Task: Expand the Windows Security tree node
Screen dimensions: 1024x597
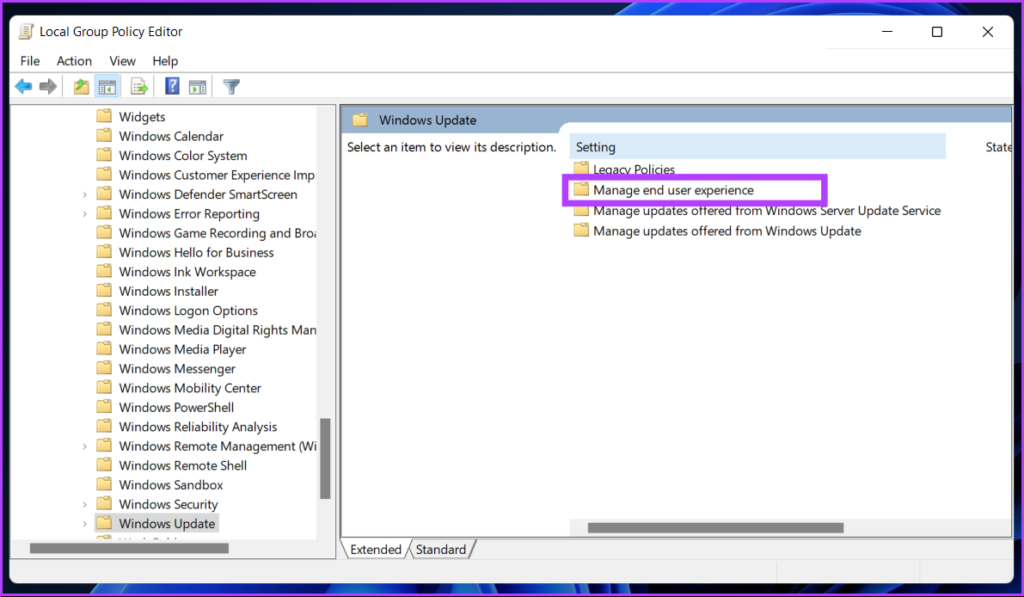Action: (85, 505)
